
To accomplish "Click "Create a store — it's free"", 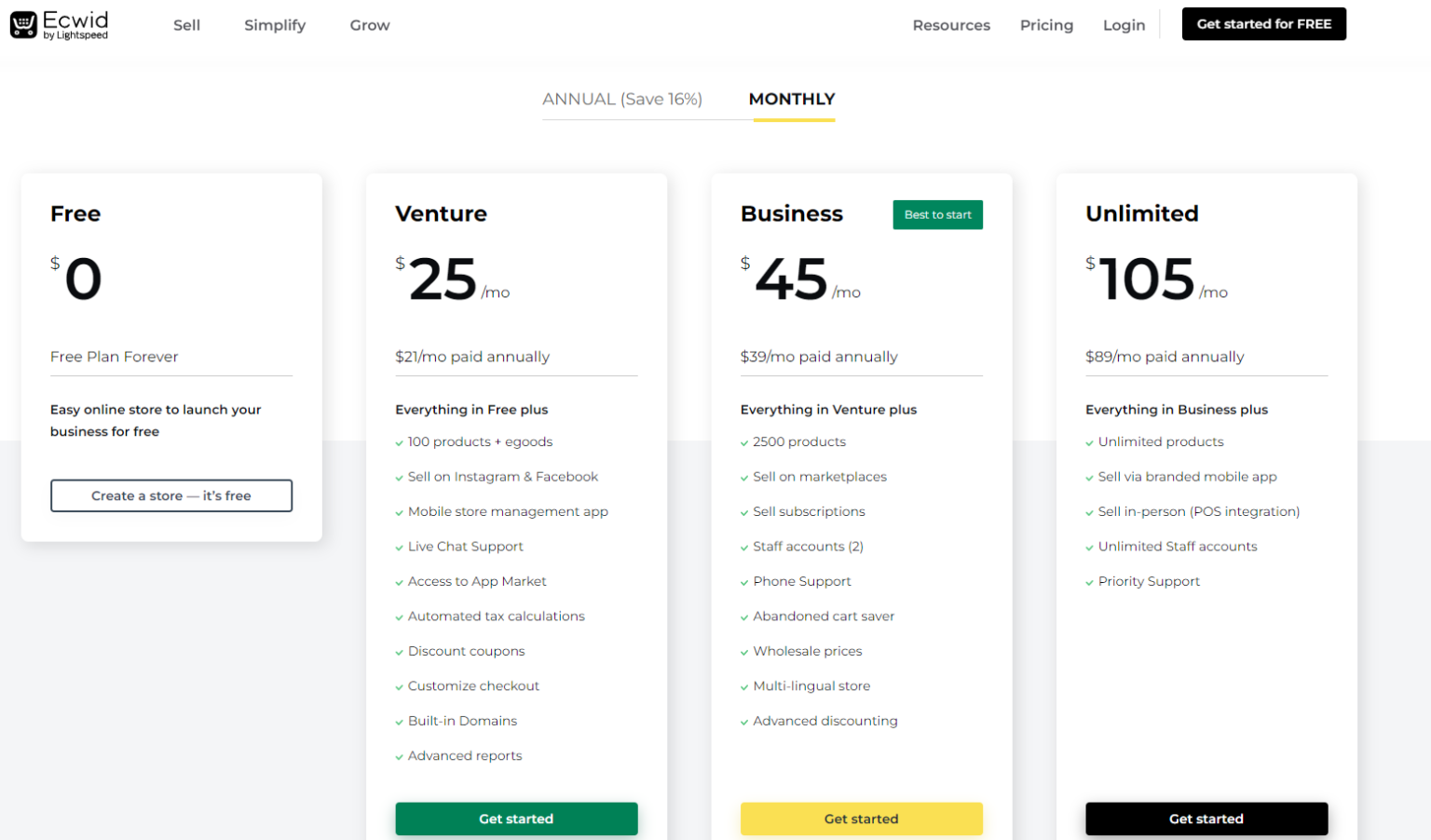I will click(x=171, y=495).
